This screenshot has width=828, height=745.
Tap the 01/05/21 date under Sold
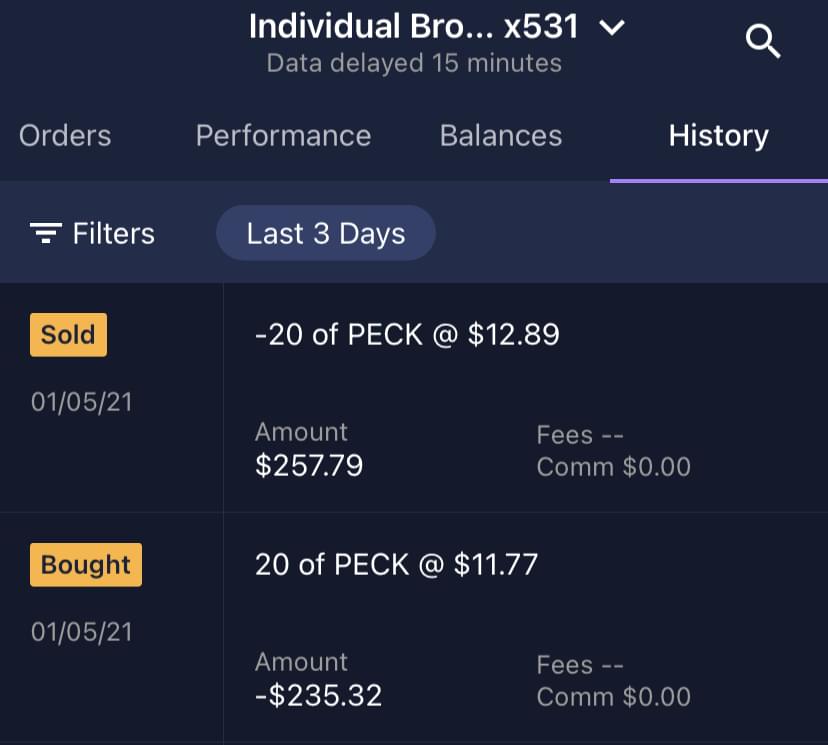81,403
